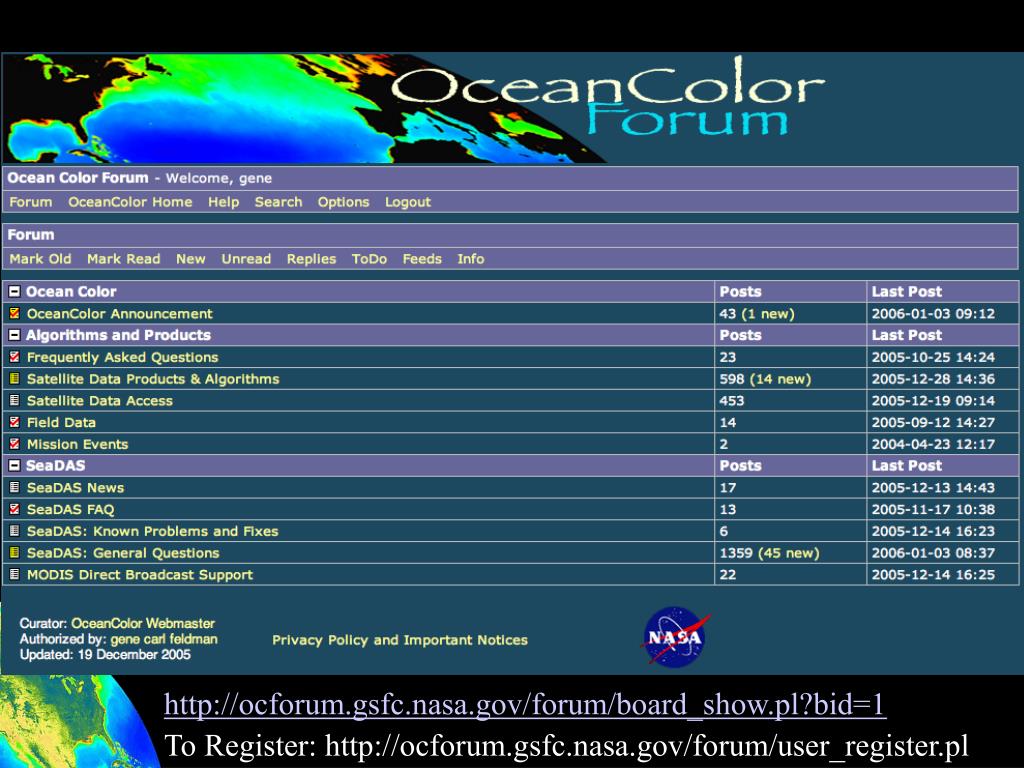Open the SeaDAS: General Questions board
The image size is (1024, 768).
coord(123,552)
